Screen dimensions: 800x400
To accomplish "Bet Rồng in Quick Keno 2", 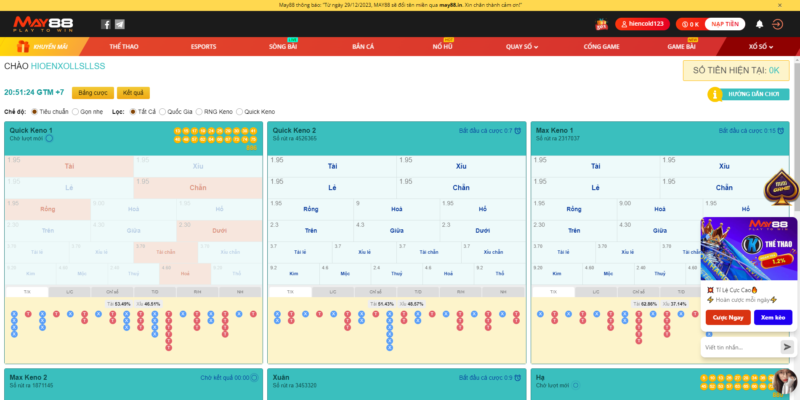I will pyautogui.click(x=311, y=209).
